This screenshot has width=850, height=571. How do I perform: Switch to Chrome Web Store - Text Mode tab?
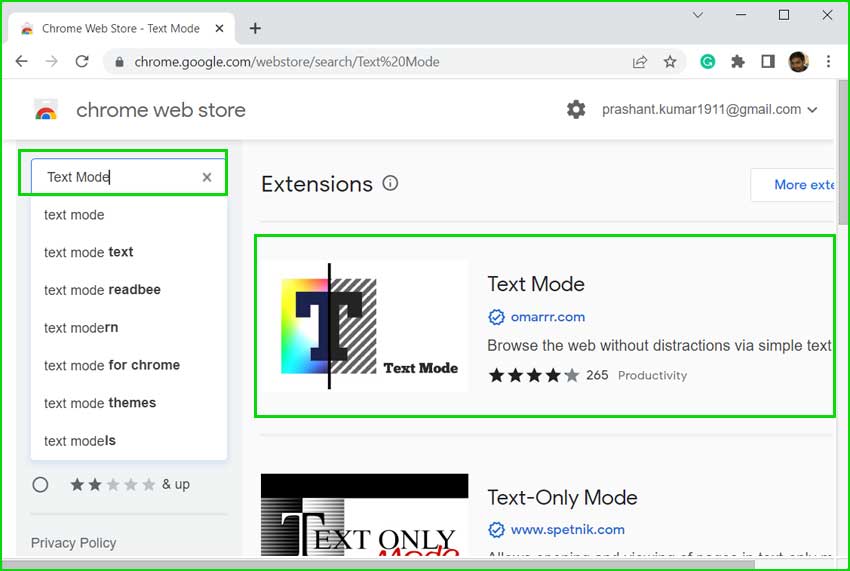point(122,28)
